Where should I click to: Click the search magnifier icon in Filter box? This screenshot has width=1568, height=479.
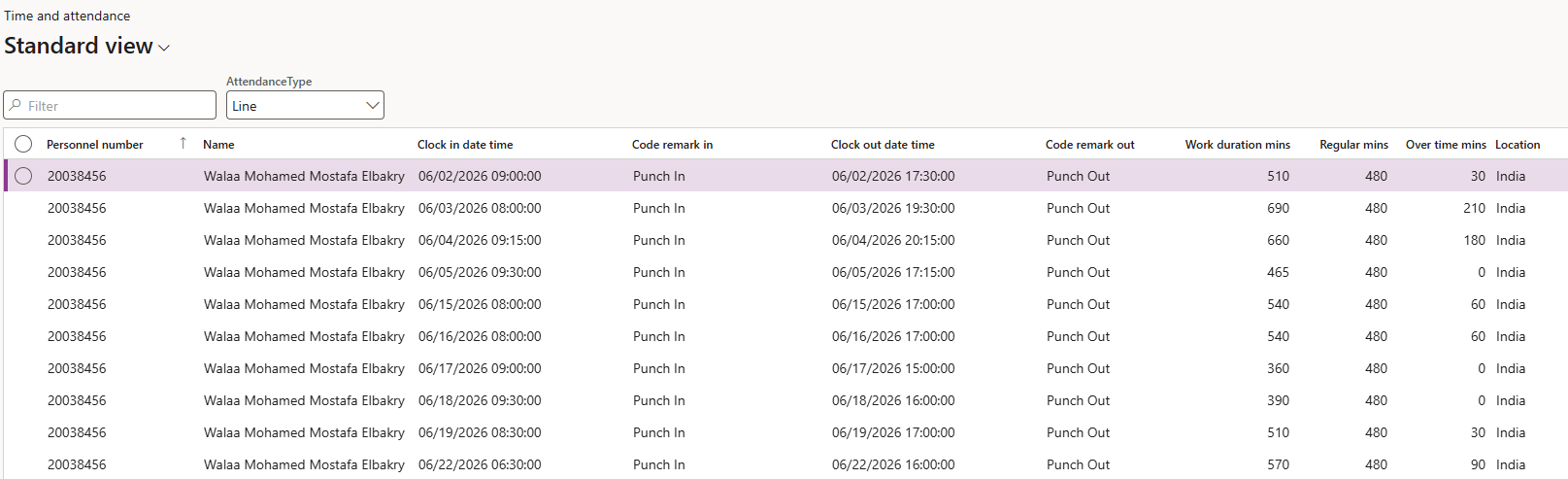click(x=16, y=105)
